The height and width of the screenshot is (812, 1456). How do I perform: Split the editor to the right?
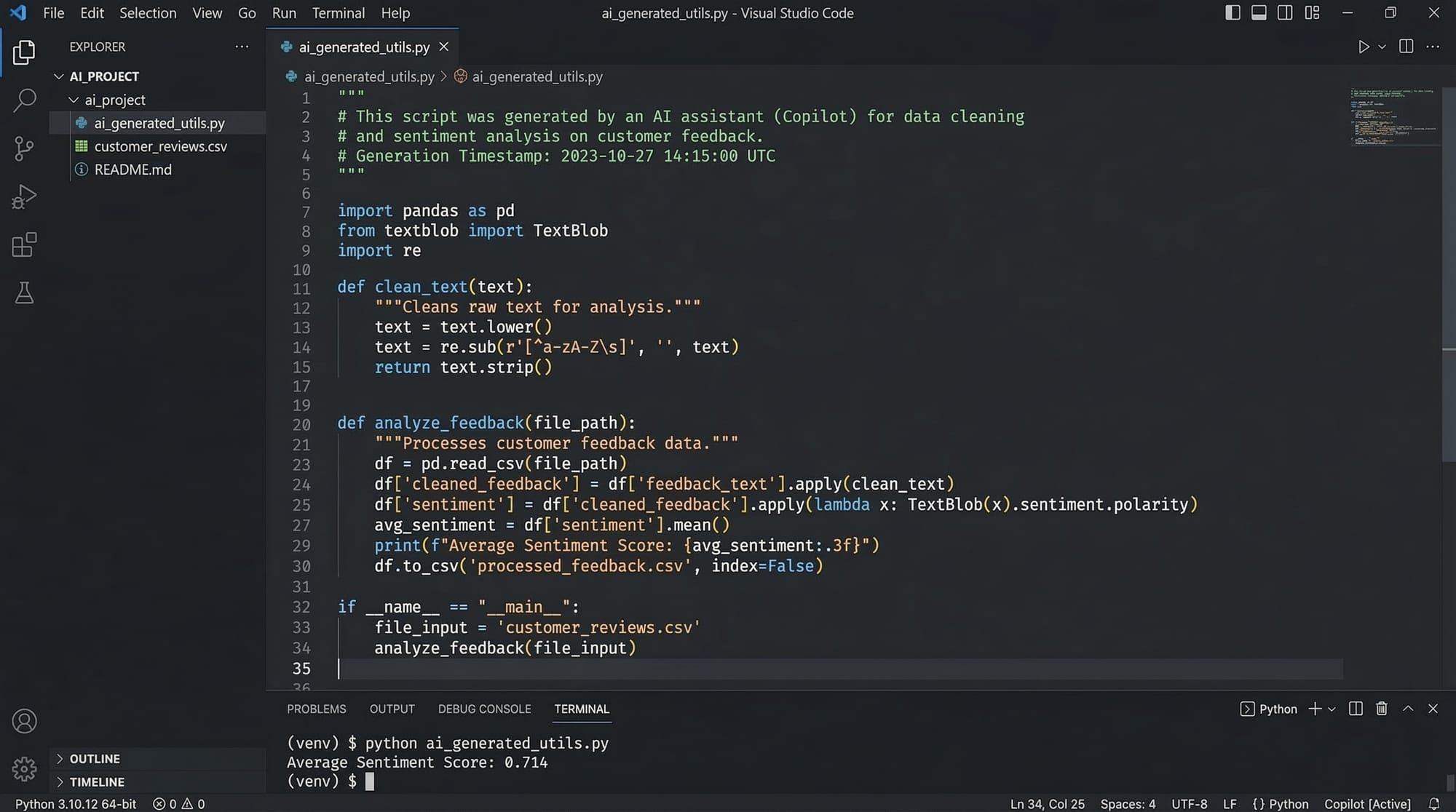coord(1406,47)
